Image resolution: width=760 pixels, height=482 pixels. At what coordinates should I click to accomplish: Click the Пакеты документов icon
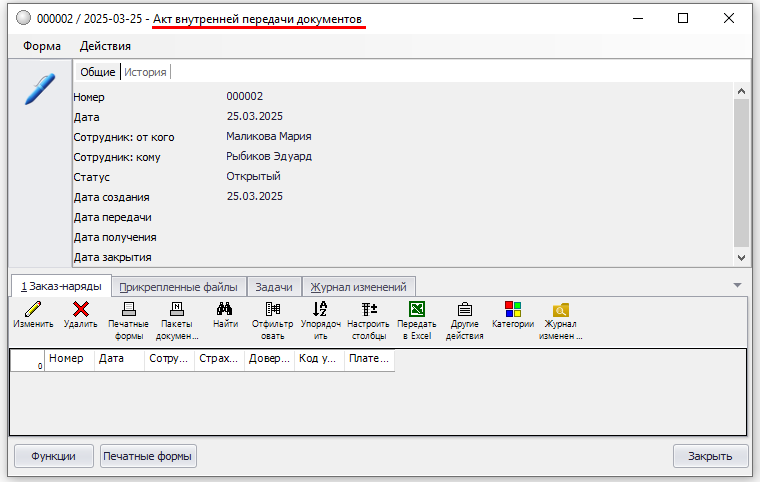[176, 310]
